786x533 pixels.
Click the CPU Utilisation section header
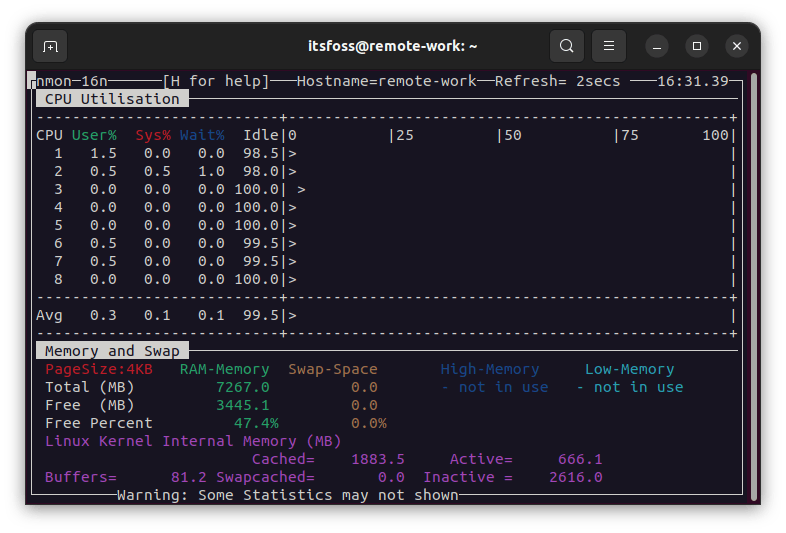112,99
